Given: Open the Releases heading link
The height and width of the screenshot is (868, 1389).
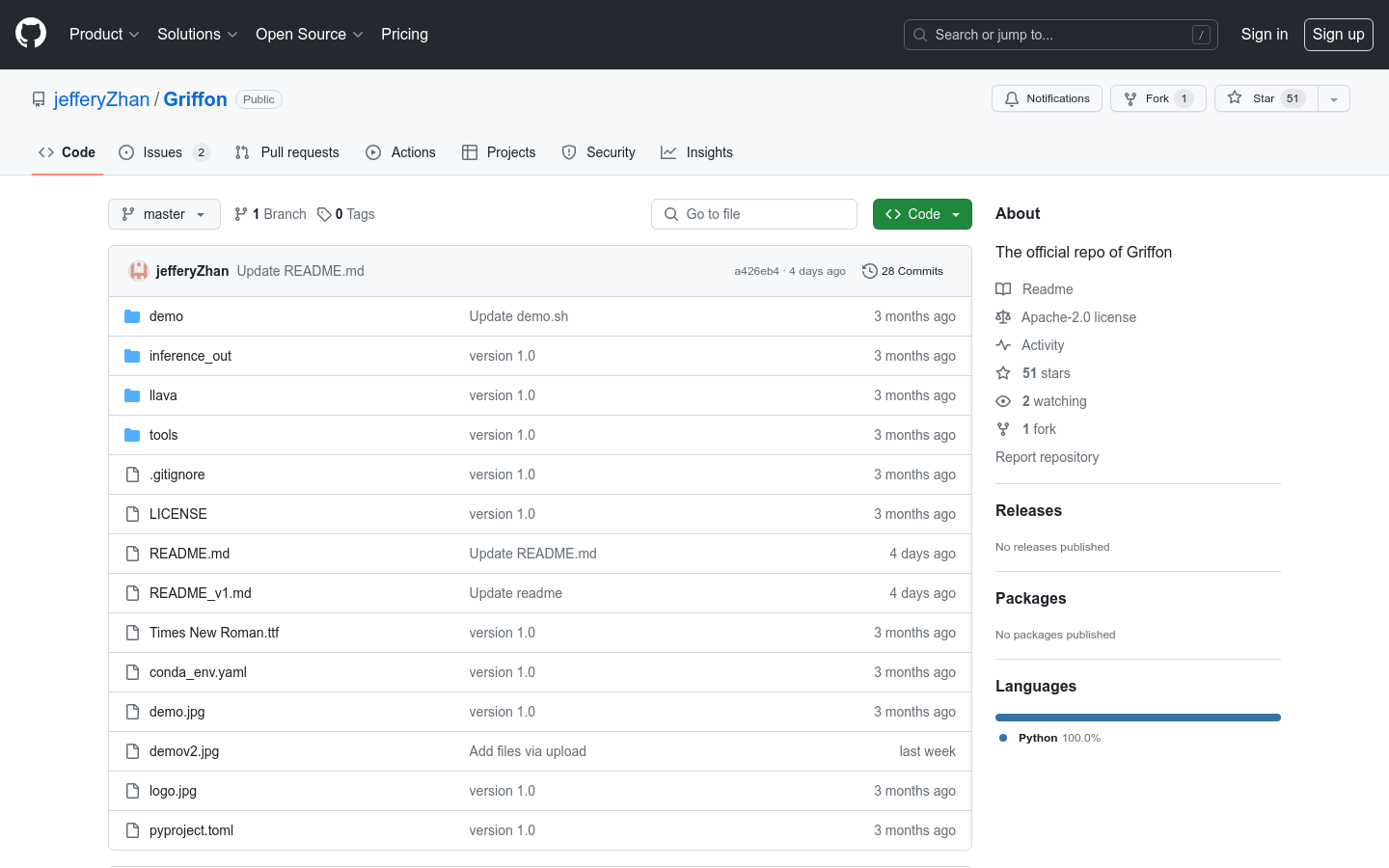Looking at the screenshot, I should (1028, 511).
